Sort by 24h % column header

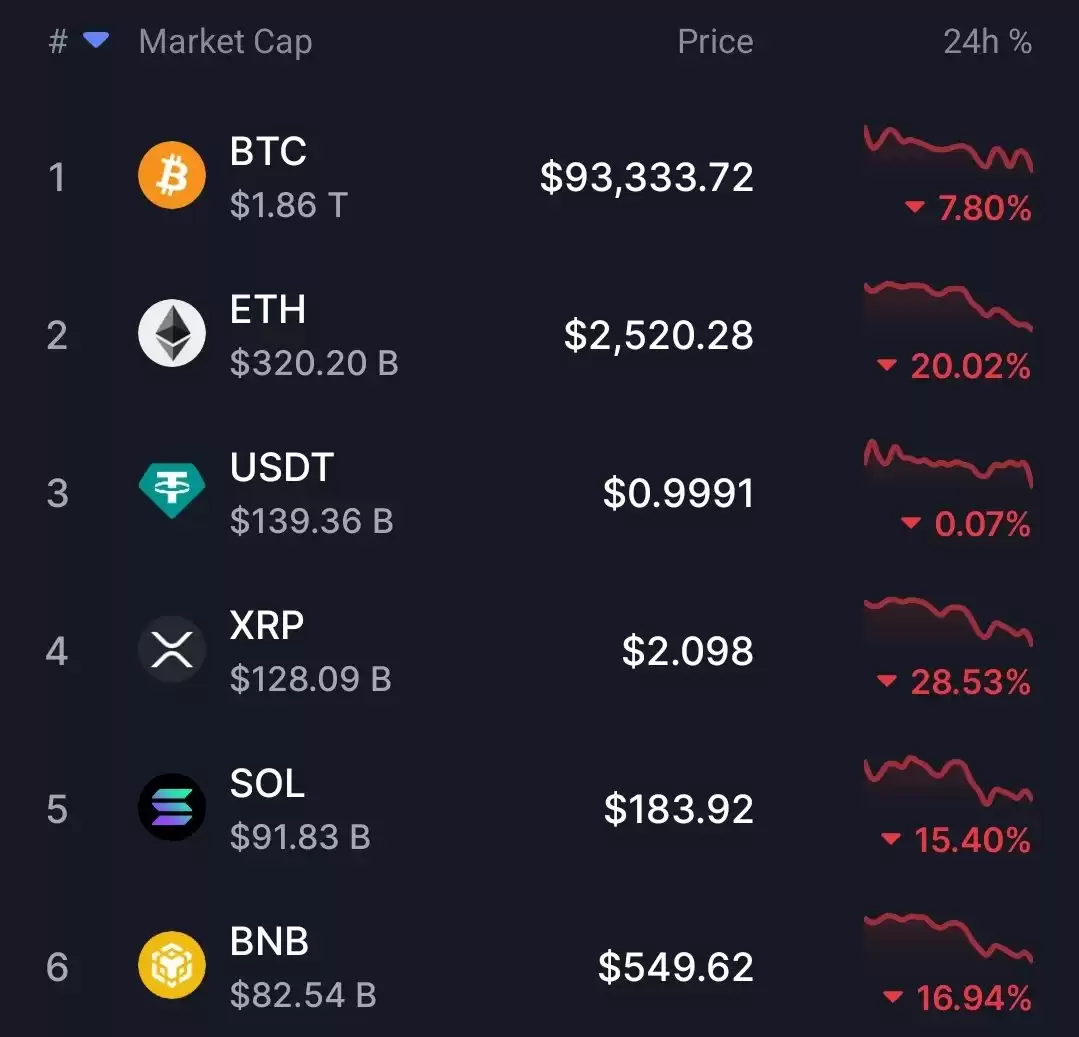point(987,41)
